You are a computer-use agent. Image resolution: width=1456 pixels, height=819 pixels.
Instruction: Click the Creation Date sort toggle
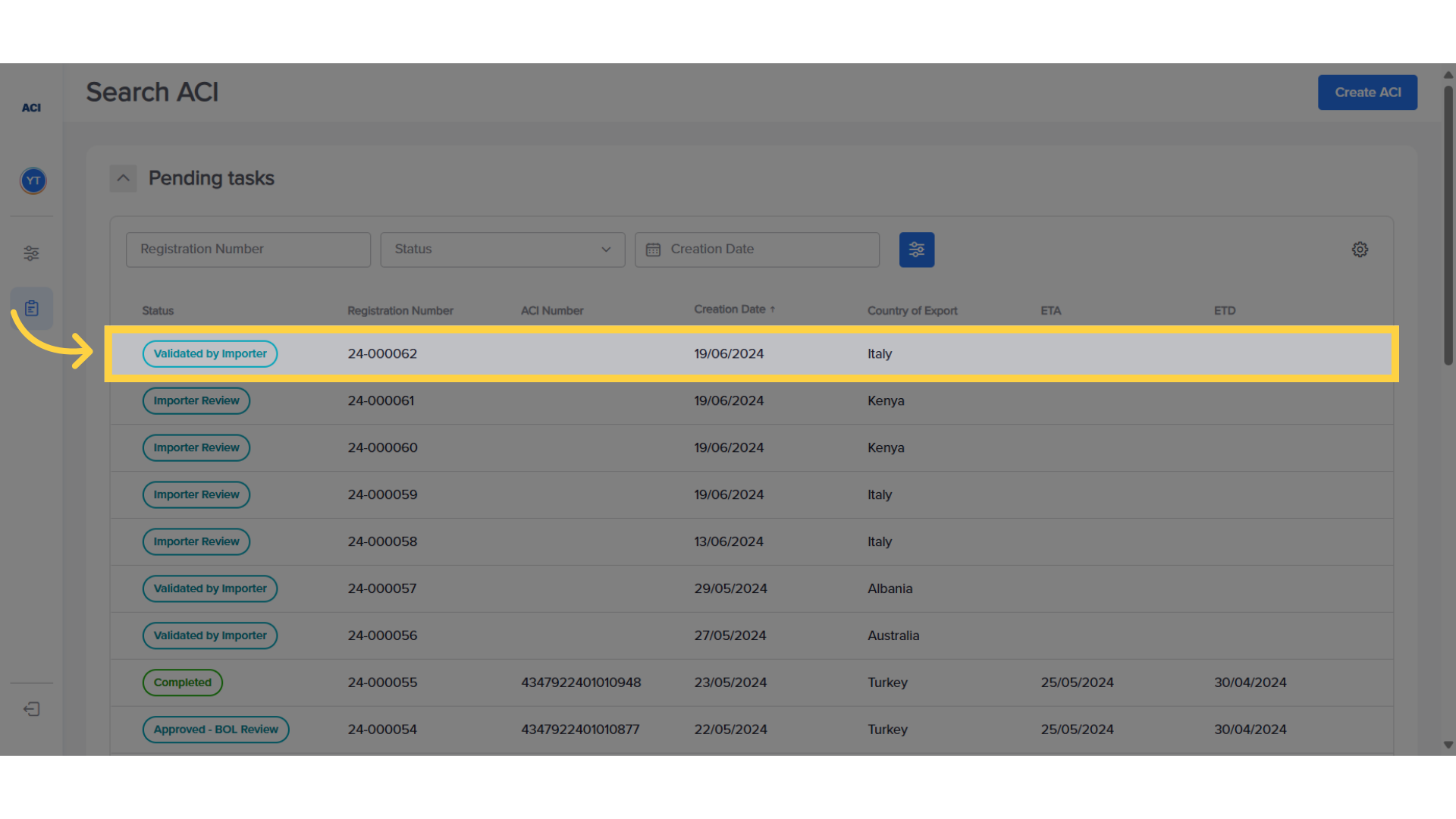point(735,309)
